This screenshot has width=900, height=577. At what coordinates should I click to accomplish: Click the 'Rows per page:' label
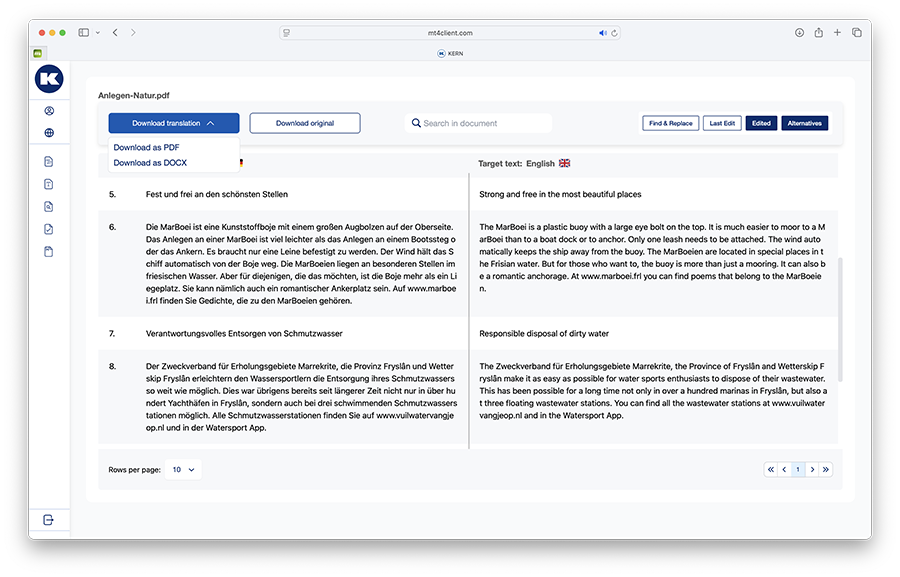tap(134, 470)
